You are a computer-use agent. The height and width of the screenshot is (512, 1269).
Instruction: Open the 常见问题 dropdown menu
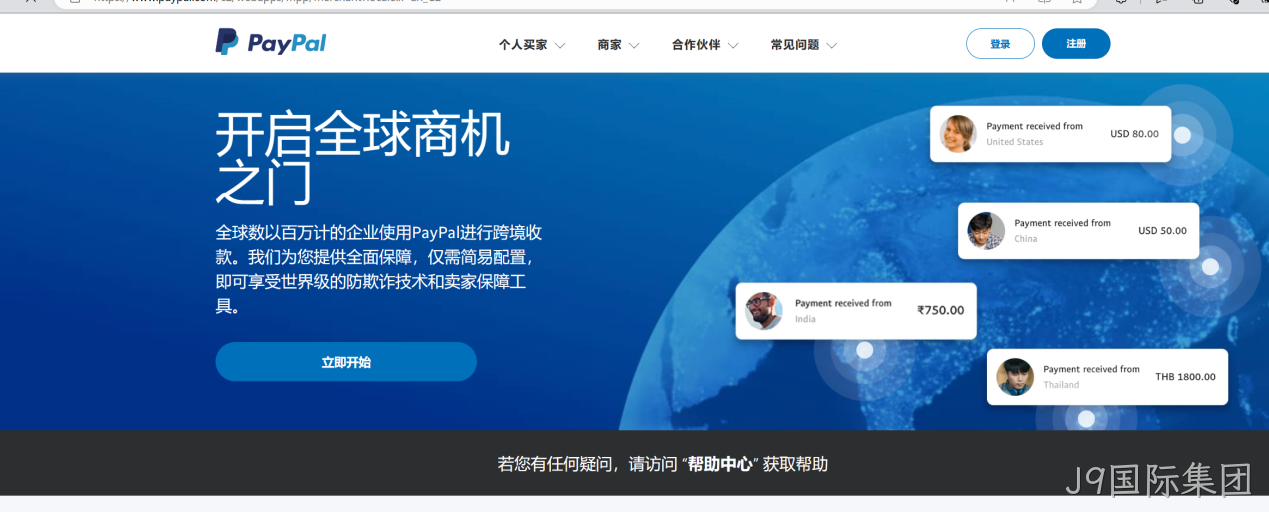point(803,45)
